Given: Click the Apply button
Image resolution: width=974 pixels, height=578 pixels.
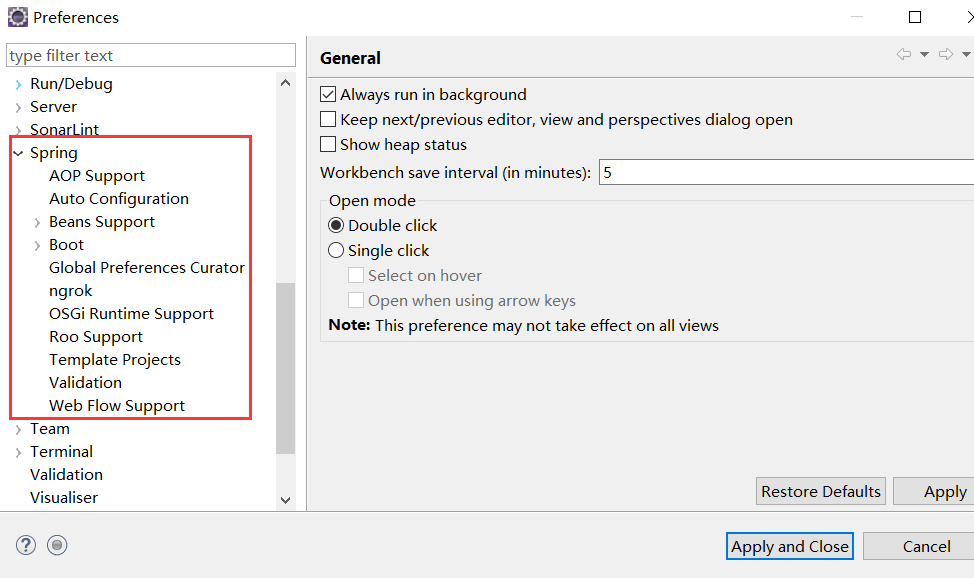Looking at the screenshot, I should click(934, 492).
